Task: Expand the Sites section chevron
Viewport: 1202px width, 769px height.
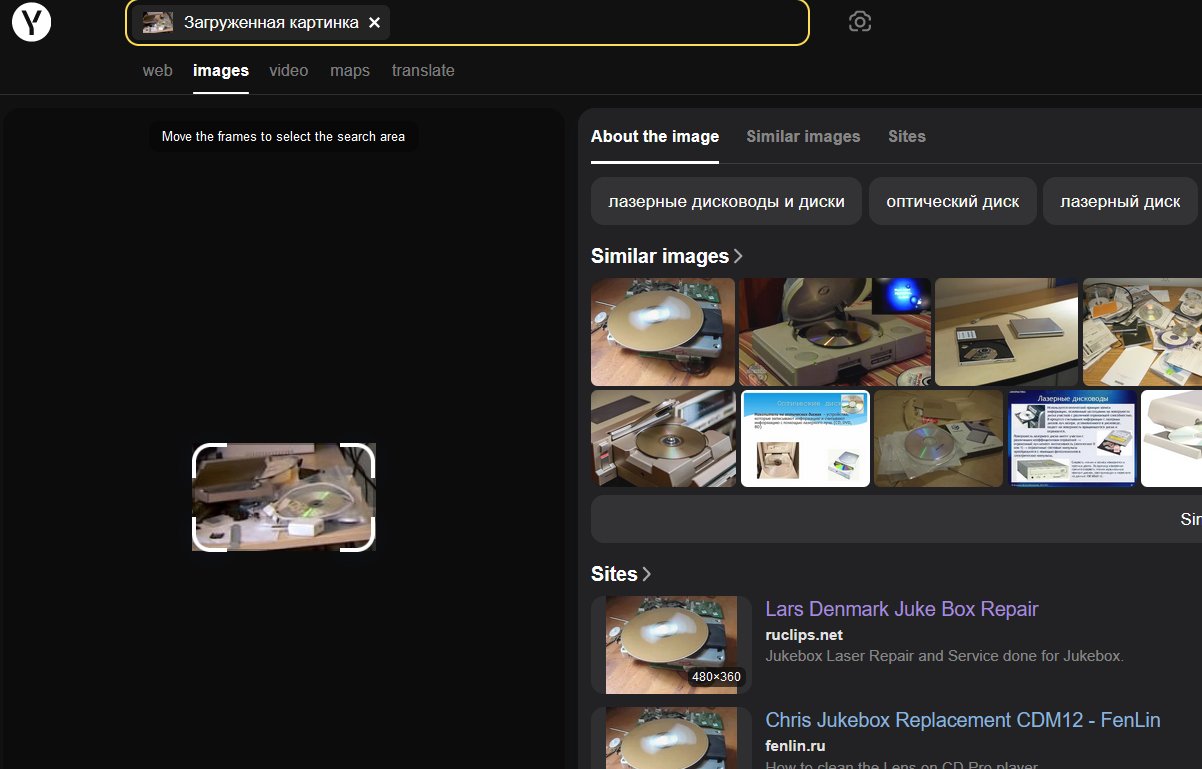Action: point(646,574)
